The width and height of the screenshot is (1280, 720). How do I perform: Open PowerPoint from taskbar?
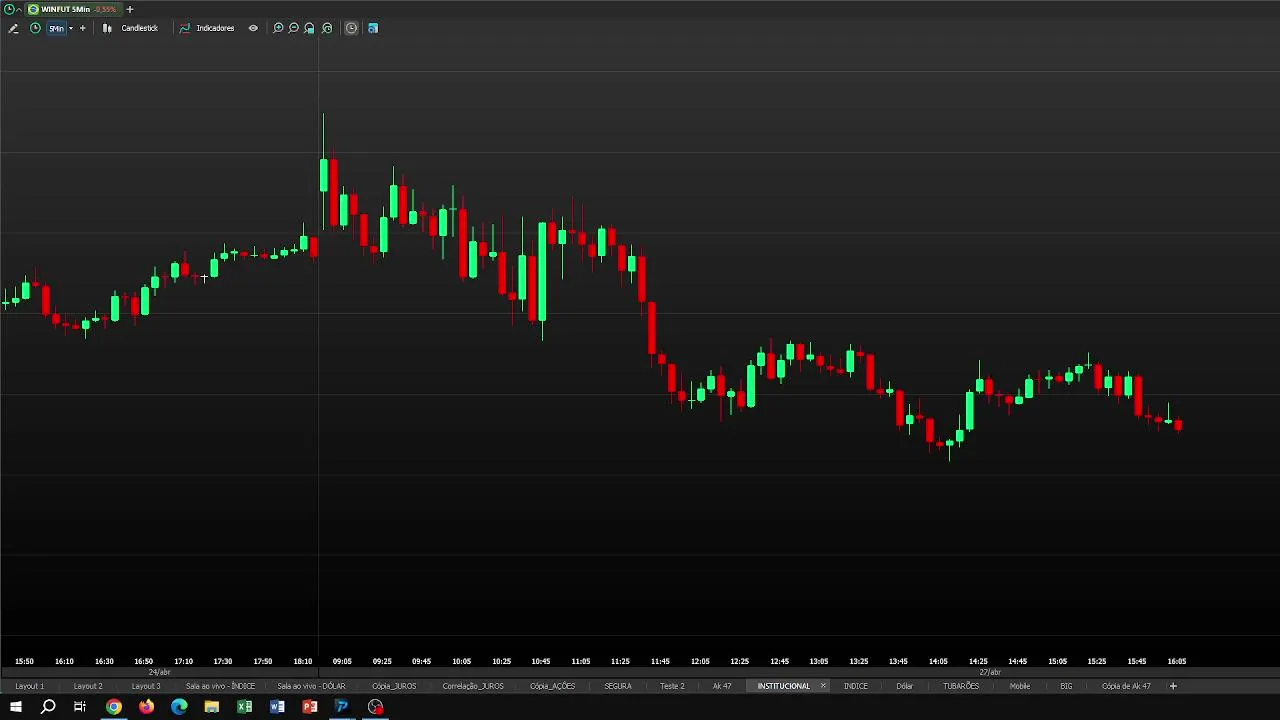(x=310, y=707)
